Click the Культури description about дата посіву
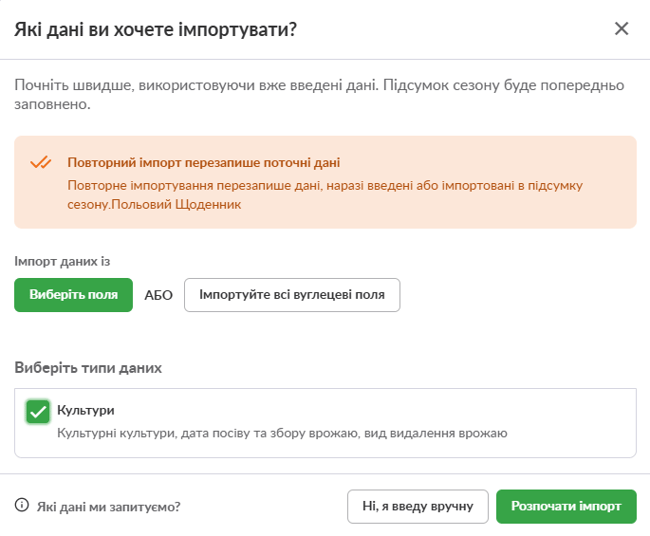Viewport: 650px width, 536px height. coord(282,433)
